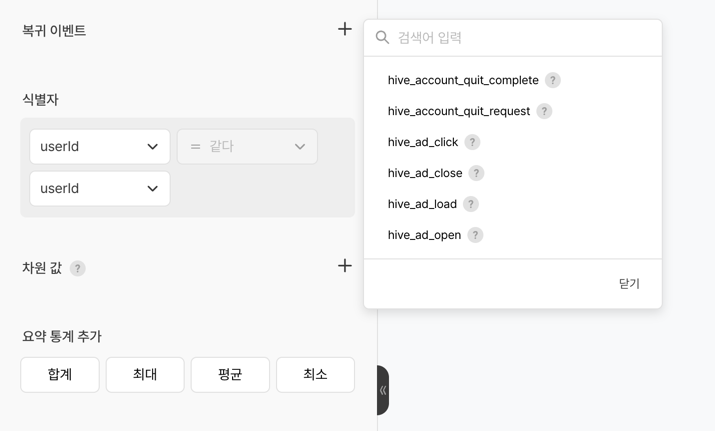Expand the '= 같다' operator dropdown
Image resolution: width=715 pixels, height=431 pixels.
247,146
